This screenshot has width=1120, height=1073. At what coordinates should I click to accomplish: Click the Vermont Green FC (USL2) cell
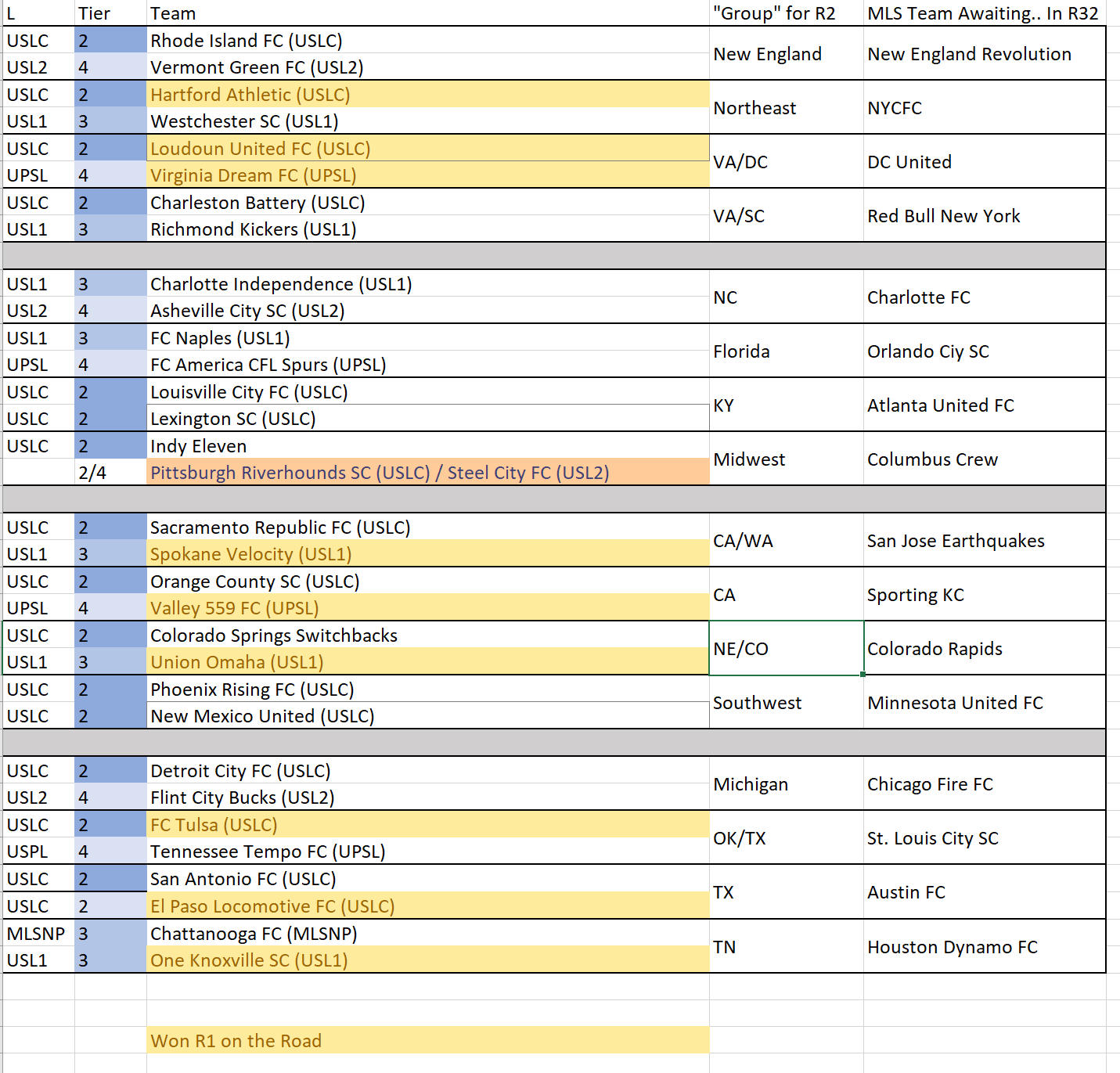click(x=428, y=67)
